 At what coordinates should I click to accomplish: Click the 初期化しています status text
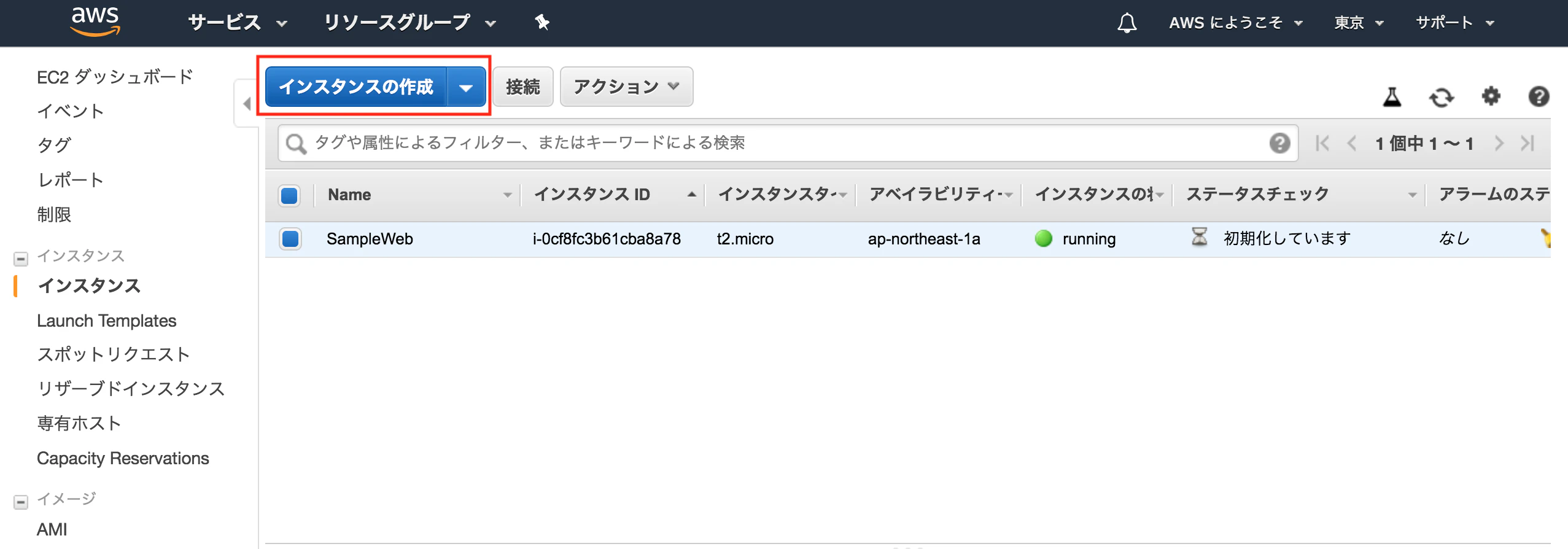tap(1287, 238)
